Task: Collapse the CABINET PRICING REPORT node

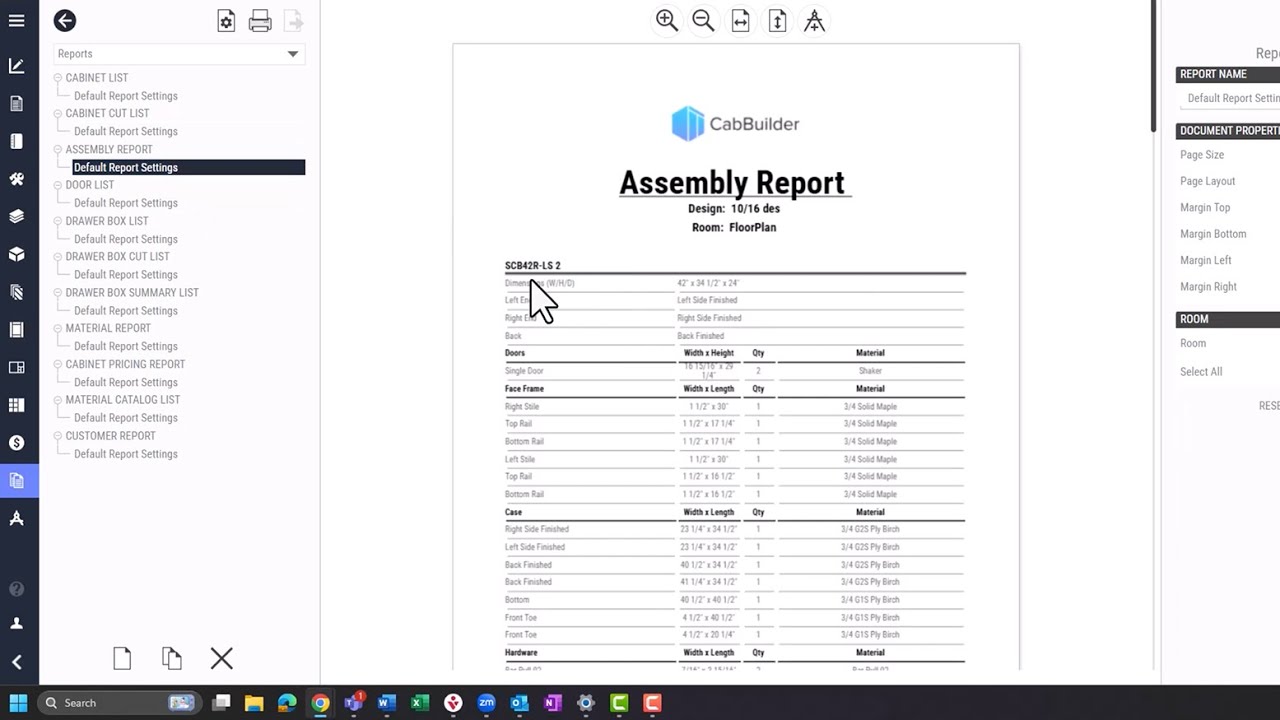Action: (57, 364)
